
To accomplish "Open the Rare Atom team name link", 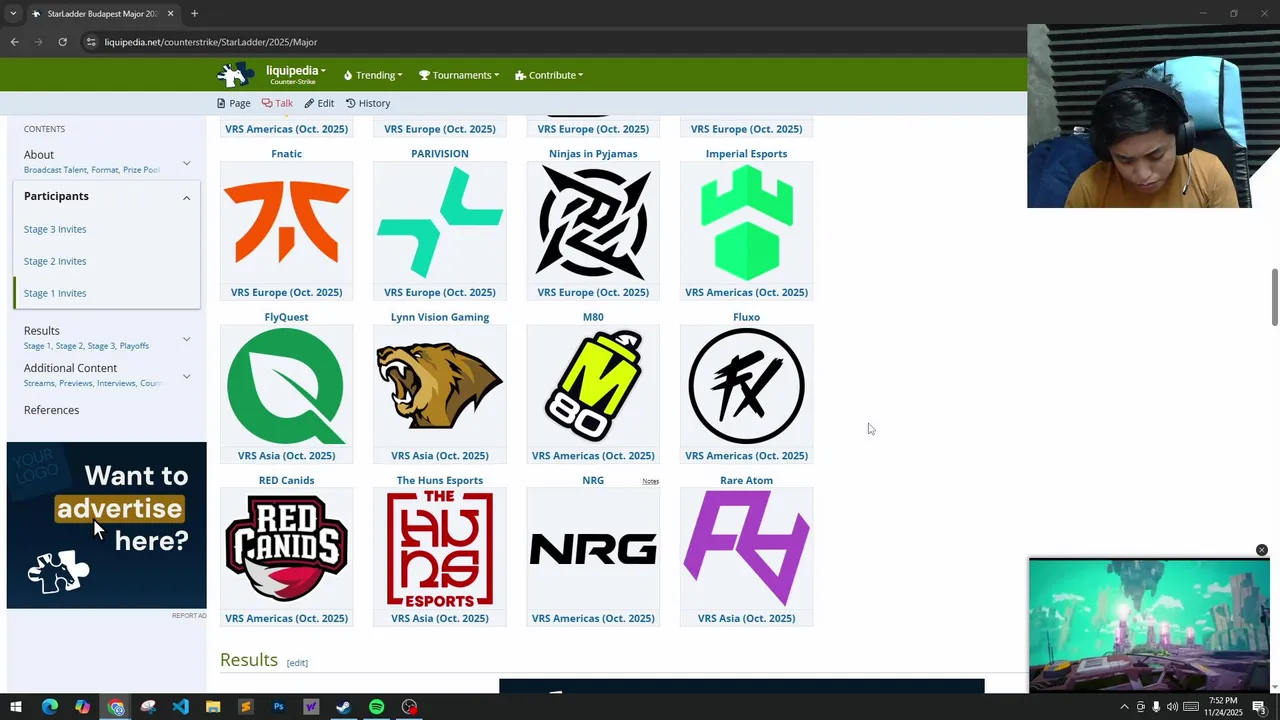I will point(746,480).
